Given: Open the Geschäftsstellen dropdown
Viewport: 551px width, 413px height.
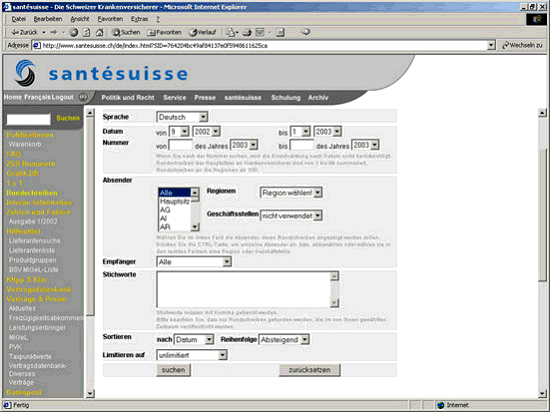Looking at the screenshot, I should coord(291,216).
